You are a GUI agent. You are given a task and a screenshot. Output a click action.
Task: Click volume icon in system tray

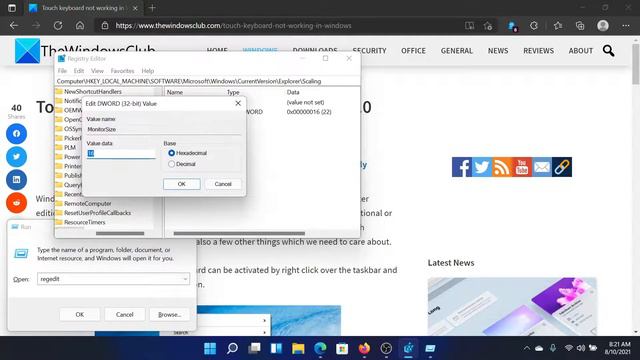click(x=581, y=348)
